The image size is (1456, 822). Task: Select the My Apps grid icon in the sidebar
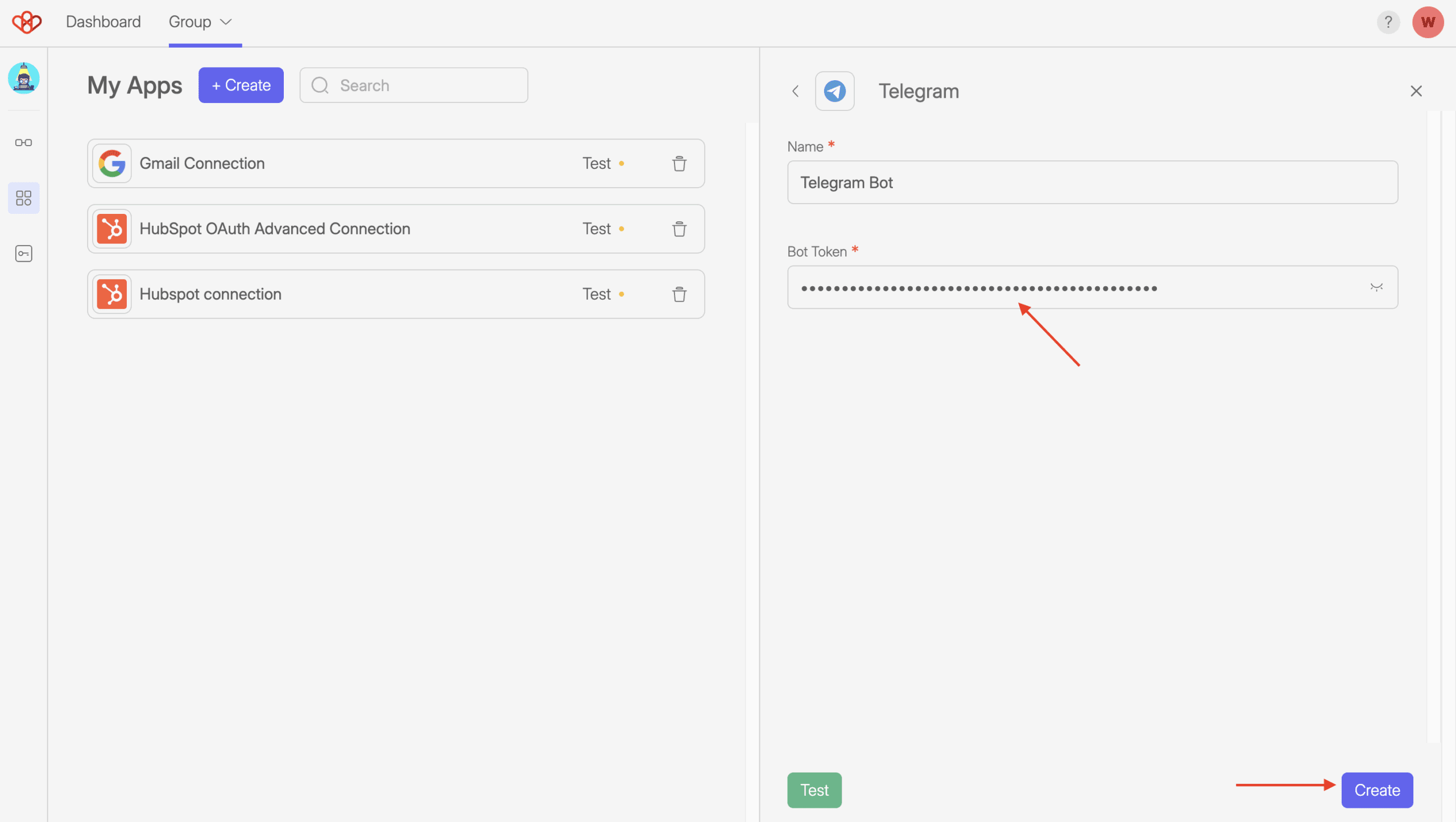point(23,198)
